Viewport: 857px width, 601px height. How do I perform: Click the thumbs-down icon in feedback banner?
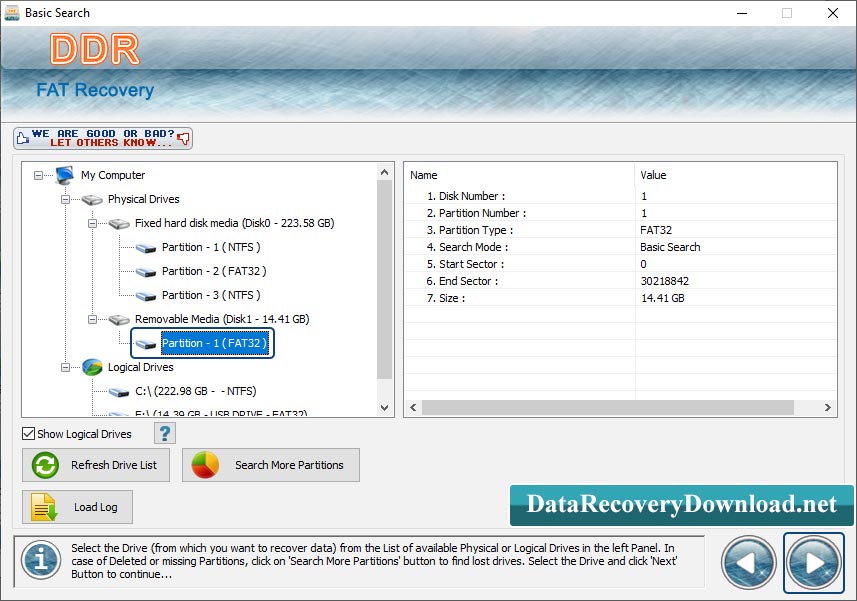[x=184, y=138]
